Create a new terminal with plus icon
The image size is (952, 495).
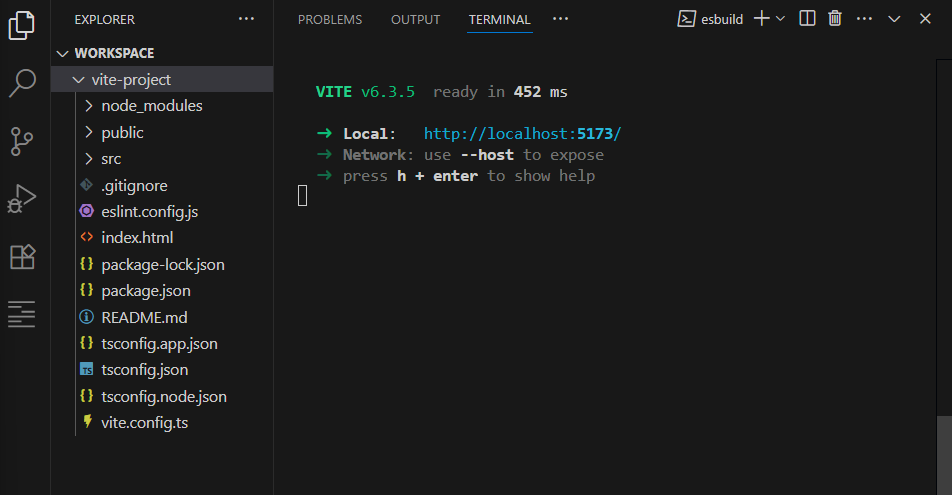tap(761, 19)
